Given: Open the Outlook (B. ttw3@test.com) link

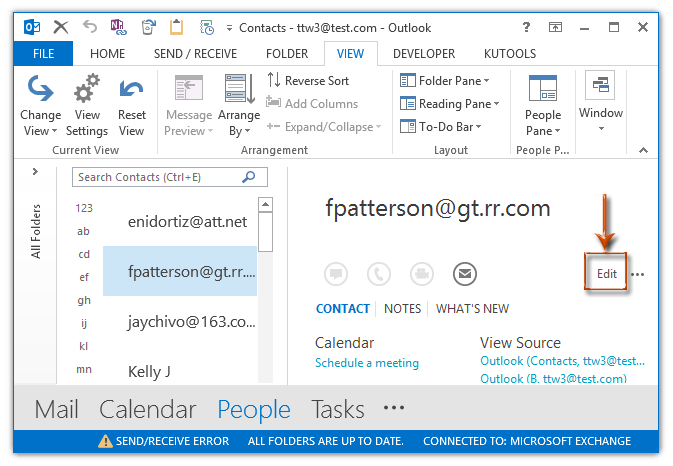Looking at the screenshot, I should pos(553,378).
